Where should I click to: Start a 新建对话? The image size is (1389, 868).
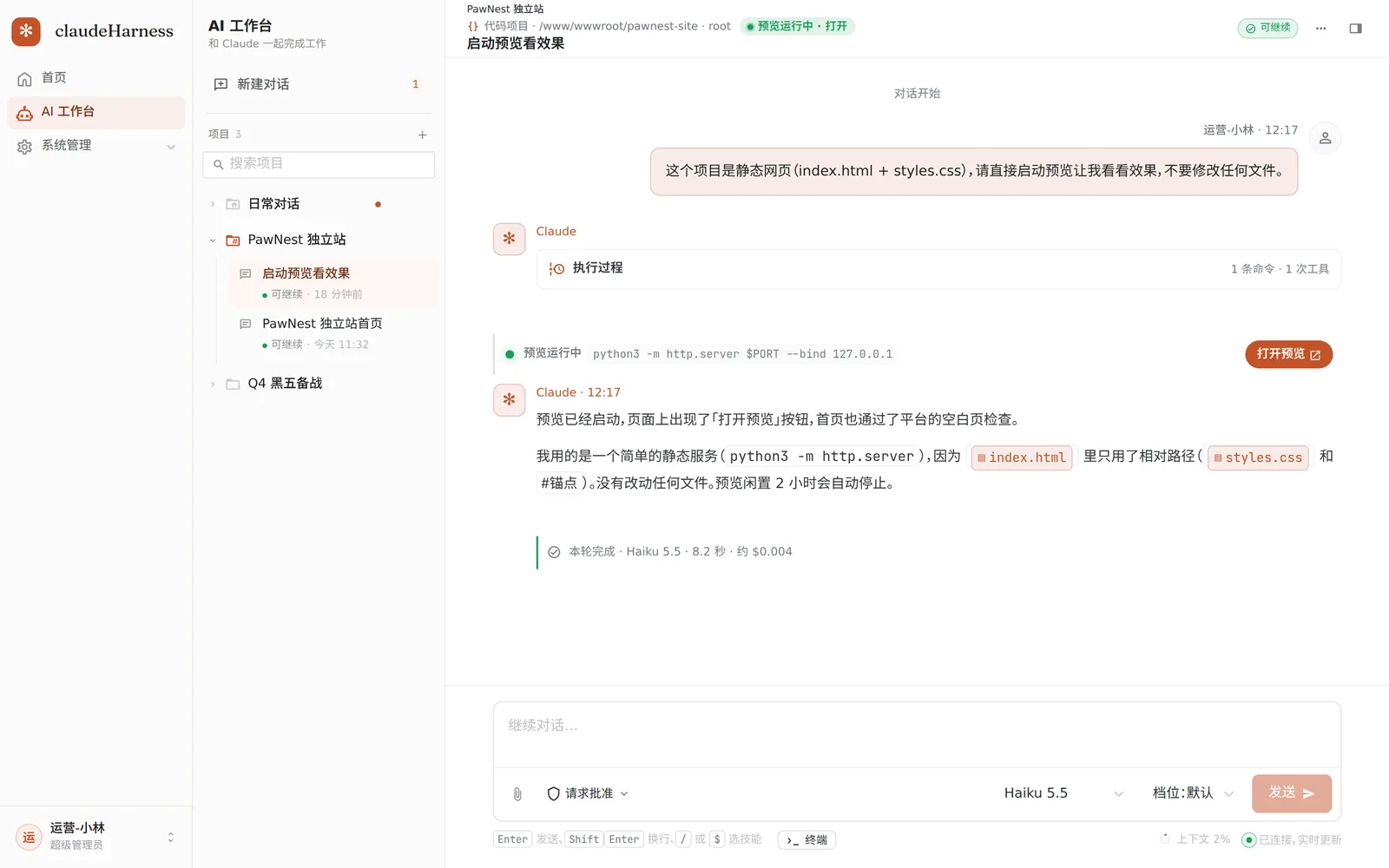point(318,84)
